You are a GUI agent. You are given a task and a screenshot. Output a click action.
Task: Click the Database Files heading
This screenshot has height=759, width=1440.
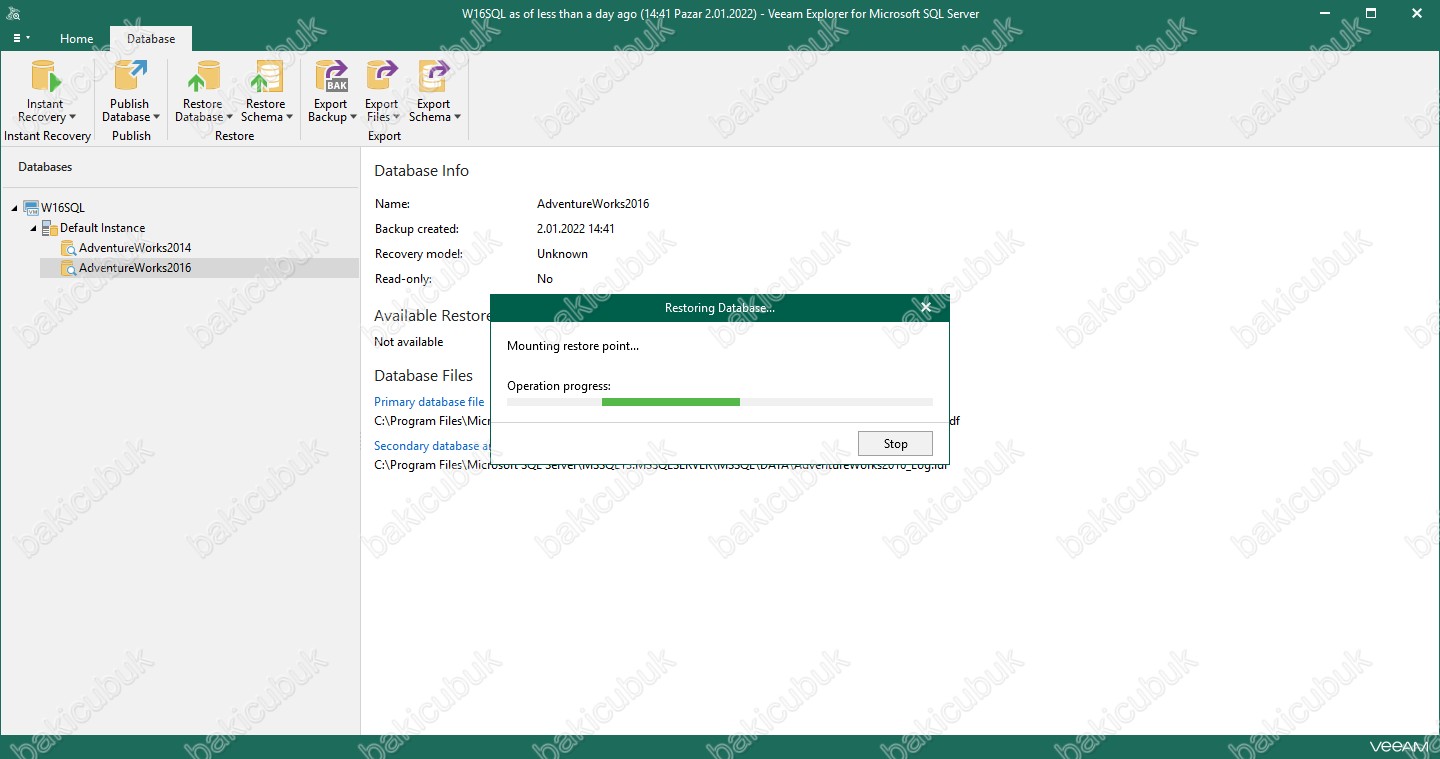(424, 376)
